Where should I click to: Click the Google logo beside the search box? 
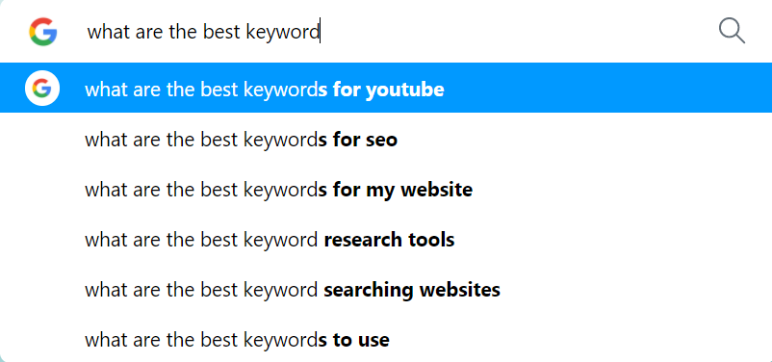point(43,32)
